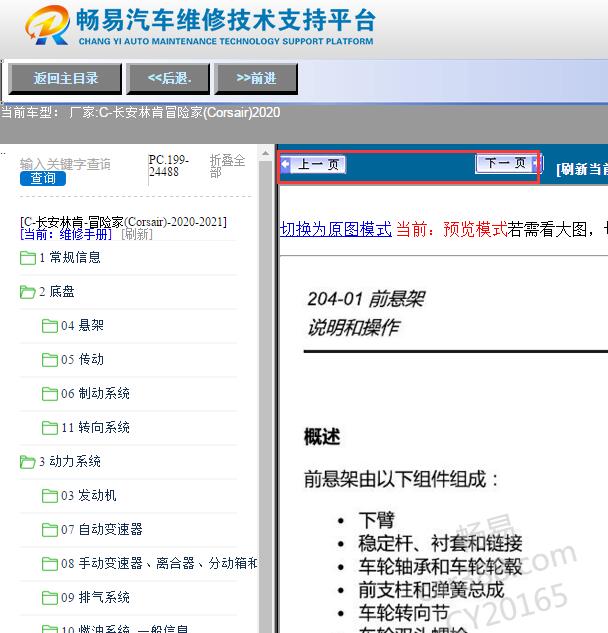Open 05 传动 section
The image size is (608, 633).
tap(82, 359)
